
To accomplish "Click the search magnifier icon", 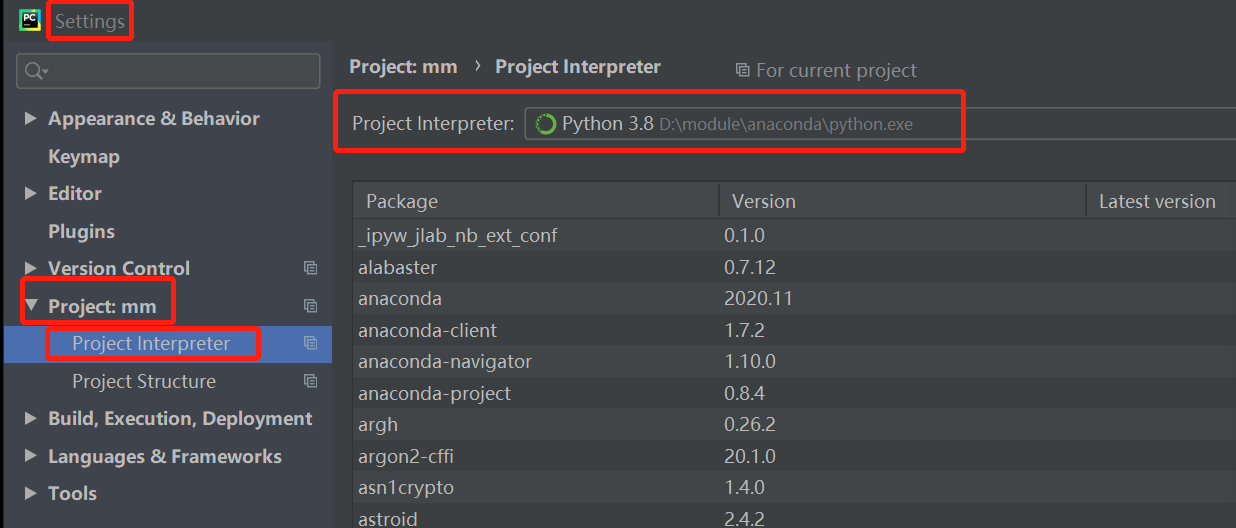I will click(35, 71).
